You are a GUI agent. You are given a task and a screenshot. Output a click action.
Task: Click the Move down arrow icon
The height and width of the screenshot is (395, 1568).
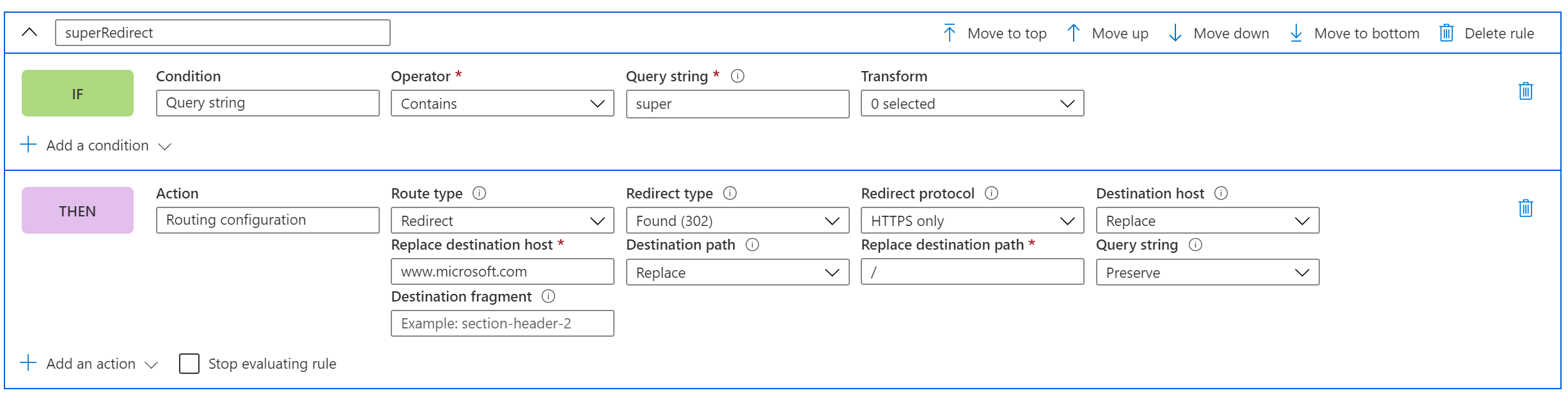[1175, 33]
